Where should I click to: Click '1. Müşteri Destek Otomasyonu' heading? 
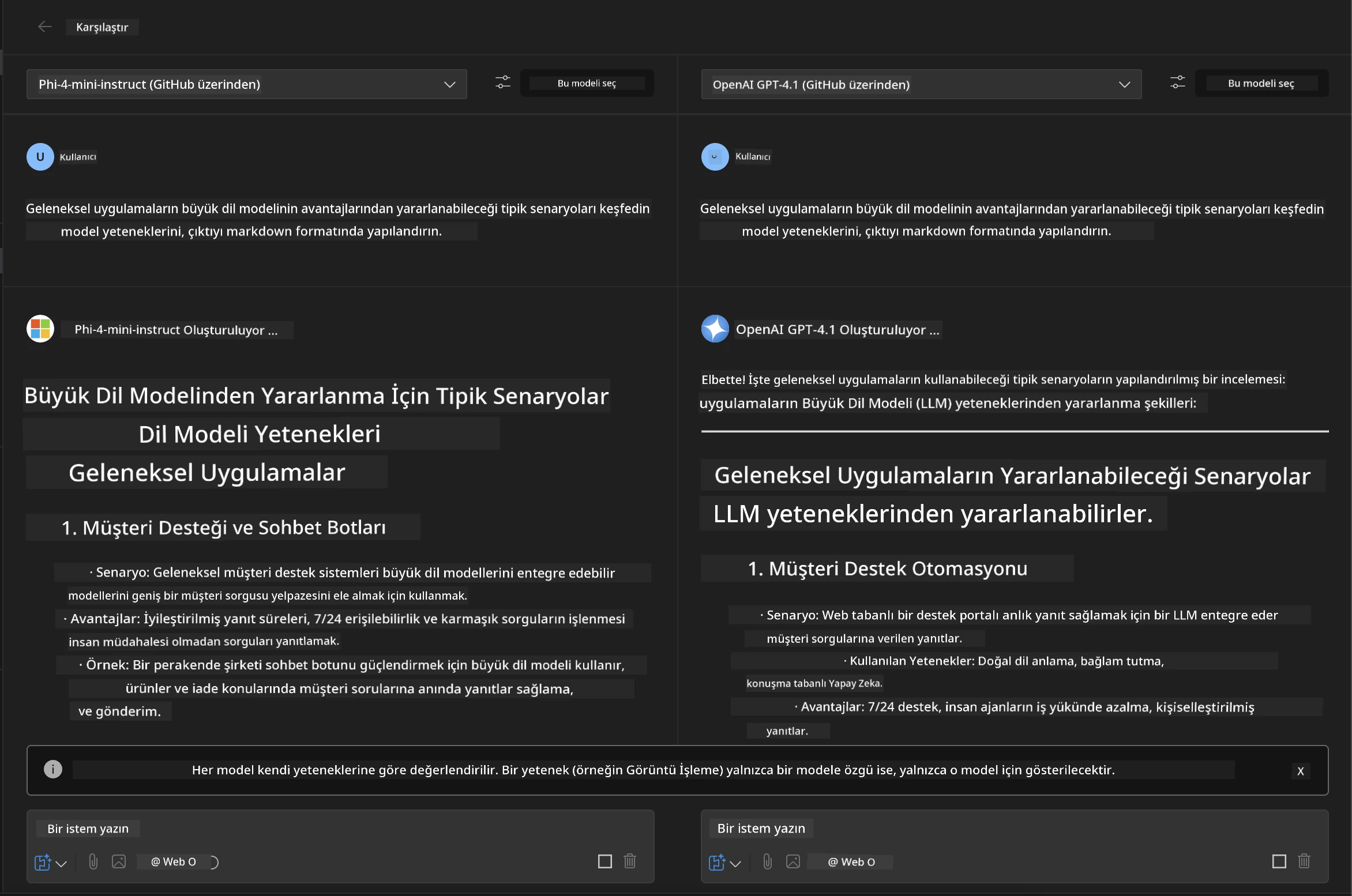point(888,569)
